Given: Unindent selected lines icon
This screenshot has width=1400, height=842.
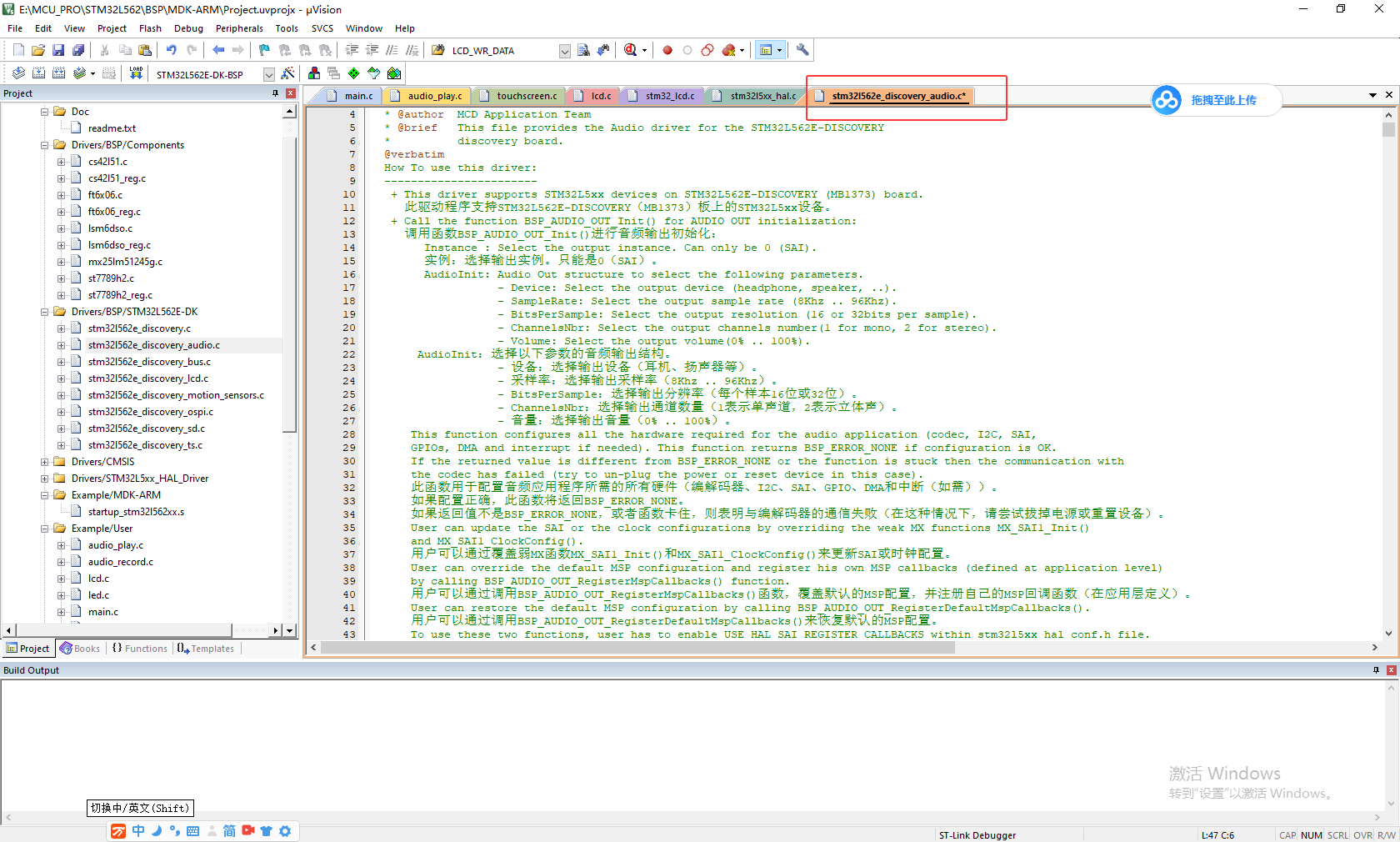Looking at the screenshot, I should click(372, 50).
